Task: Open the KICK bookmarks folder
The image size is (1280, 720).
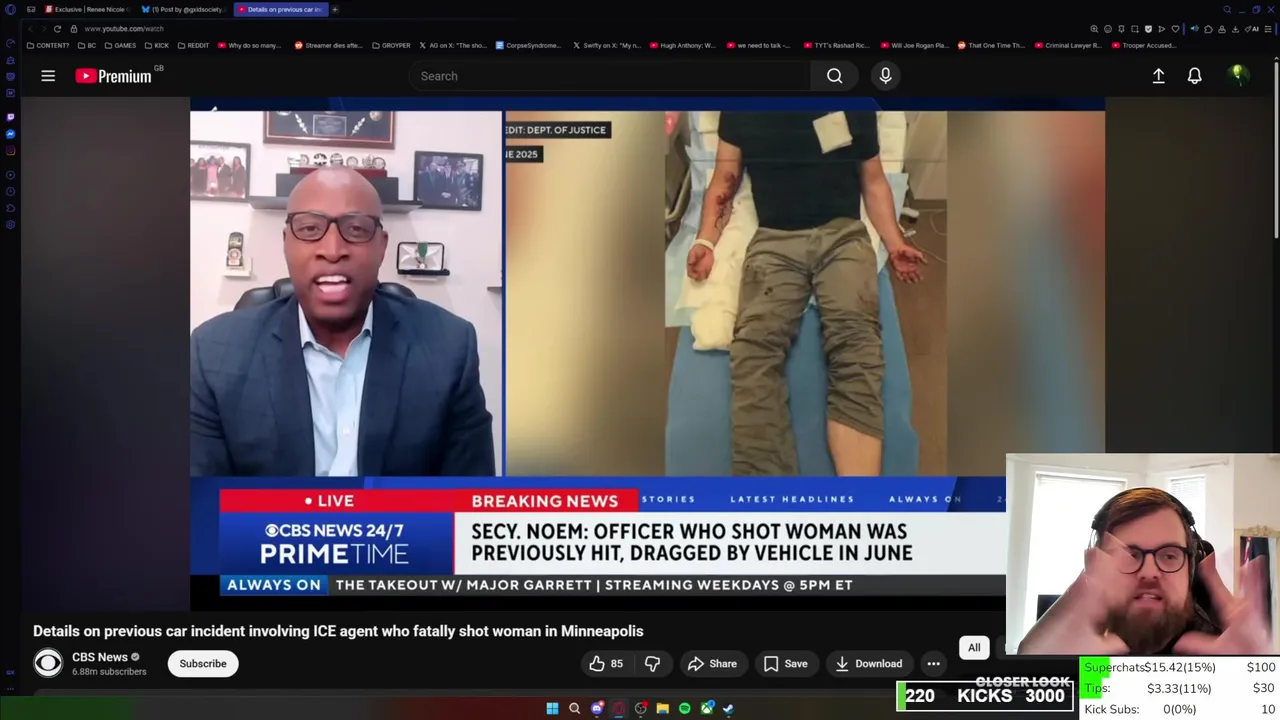Action: [x=157, y=45]
